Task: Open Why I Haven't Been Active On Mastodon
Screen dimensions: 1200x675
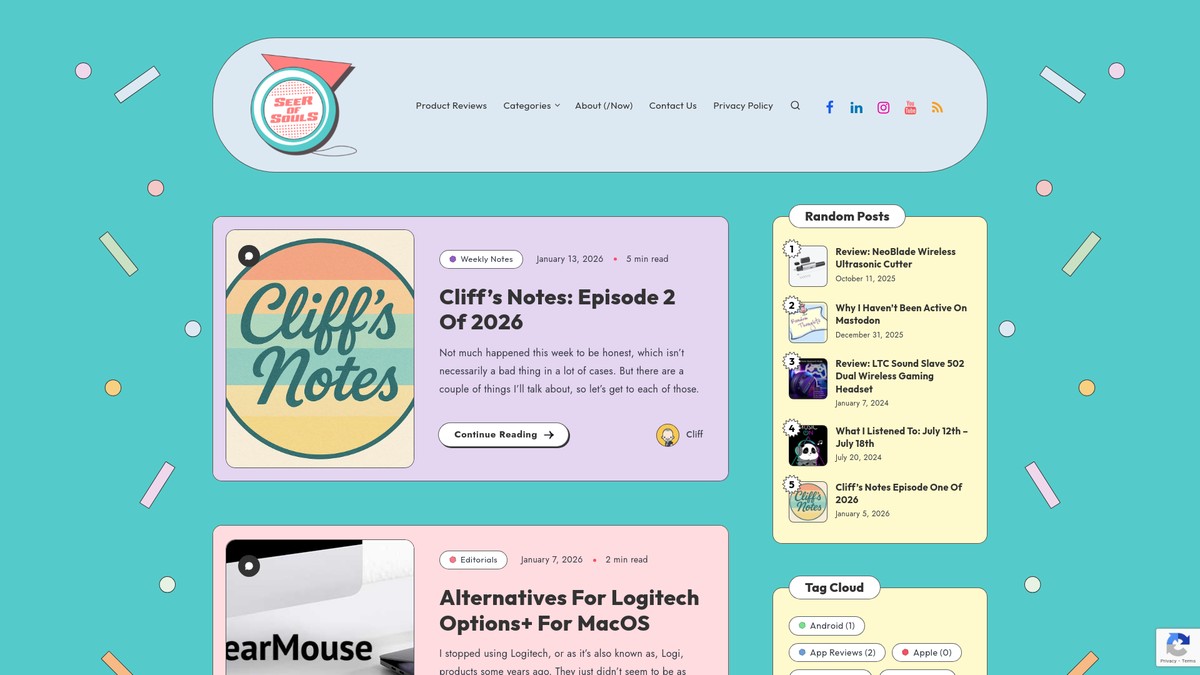Action: tap(901, 314)
